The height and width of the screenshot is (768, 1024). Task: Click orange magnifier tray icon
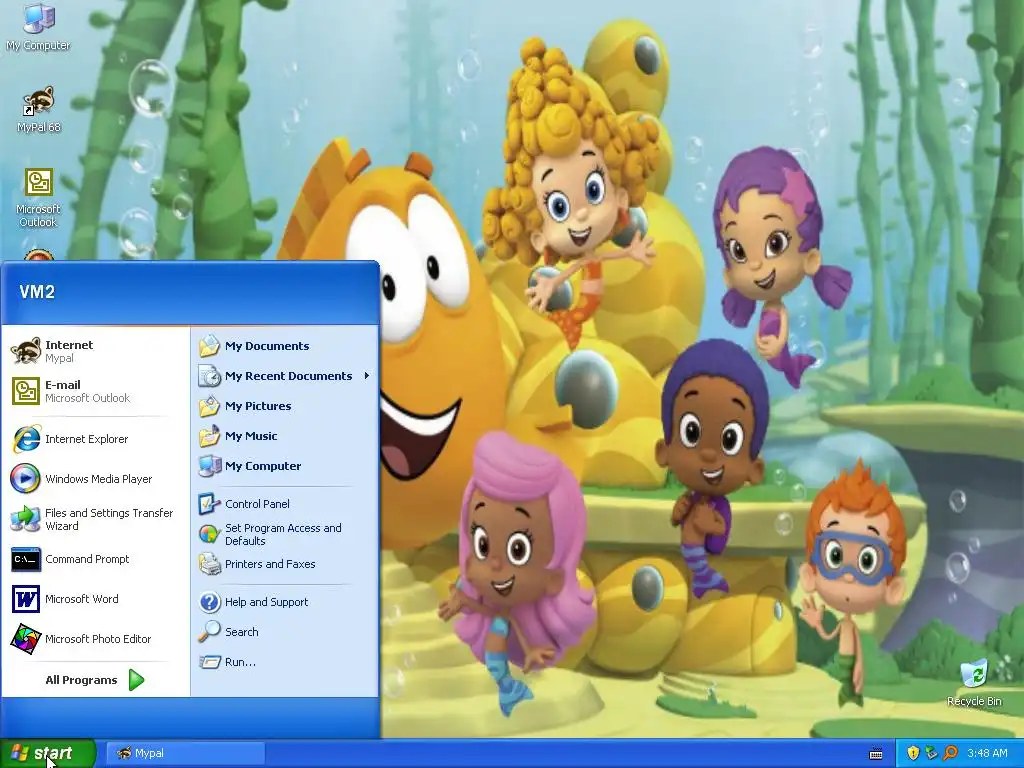(950, 753)
